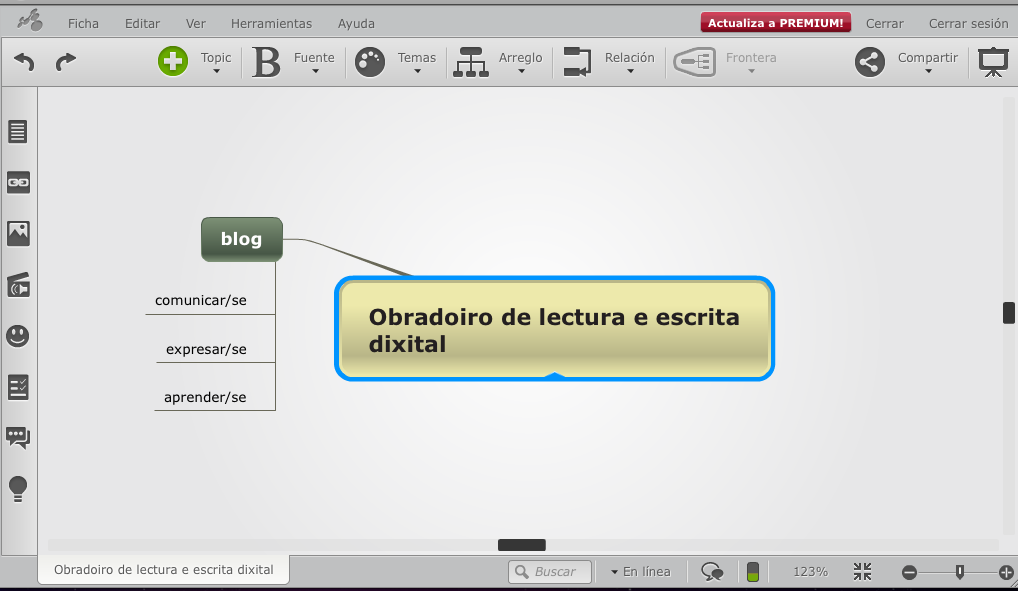
Task: Click Actualiza a PREMIUM button
Action: coord(776,23)
